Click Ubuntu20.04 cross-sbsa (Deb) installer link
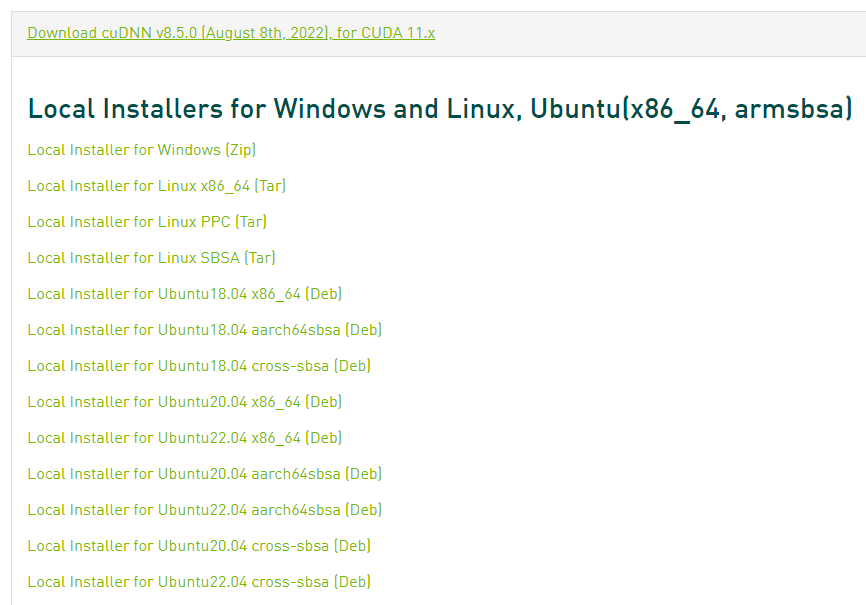866x605 pixels. coord(199,545)
